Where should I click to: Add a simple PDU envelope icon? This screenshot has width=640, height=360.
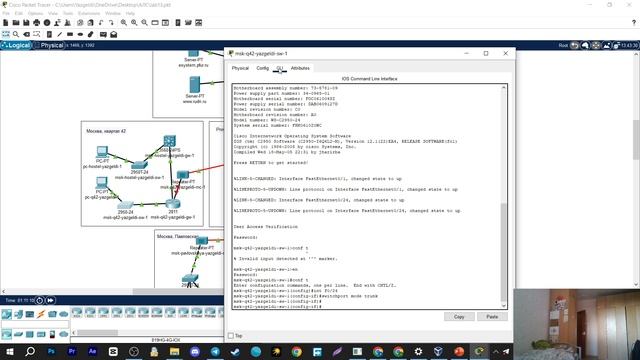point(103,34)
